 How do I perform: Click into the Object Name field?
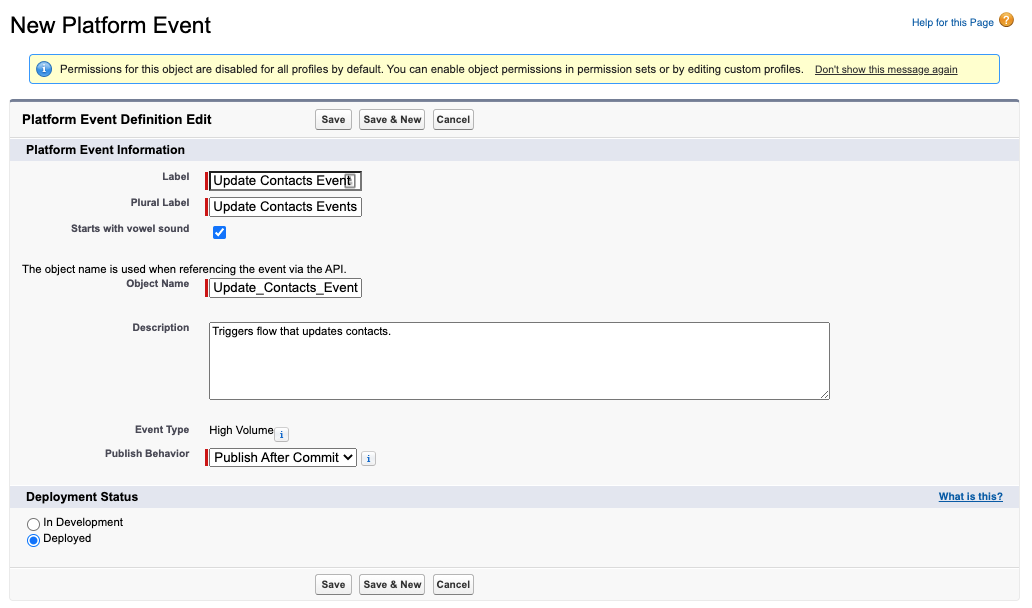[285, 288]
